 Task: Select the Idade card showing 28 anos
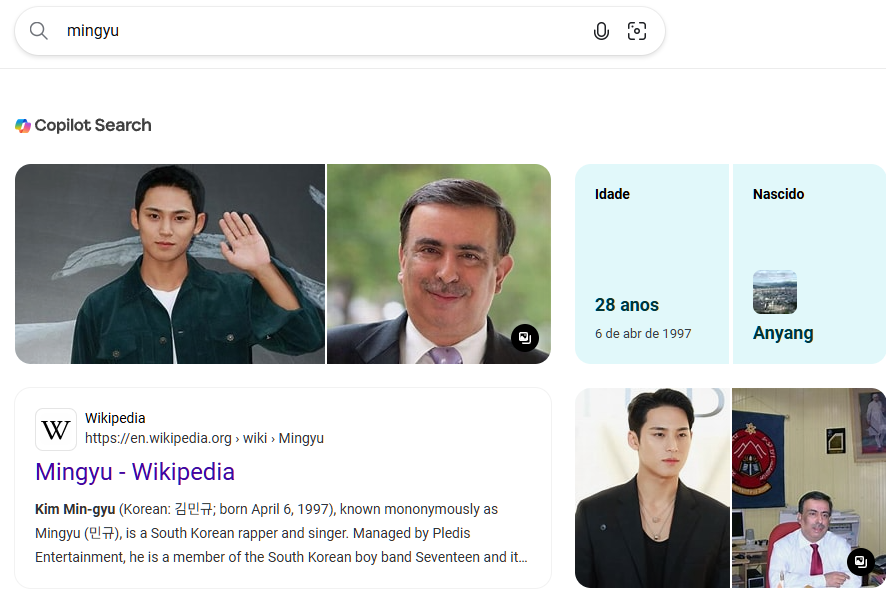(x=652, y=264)
